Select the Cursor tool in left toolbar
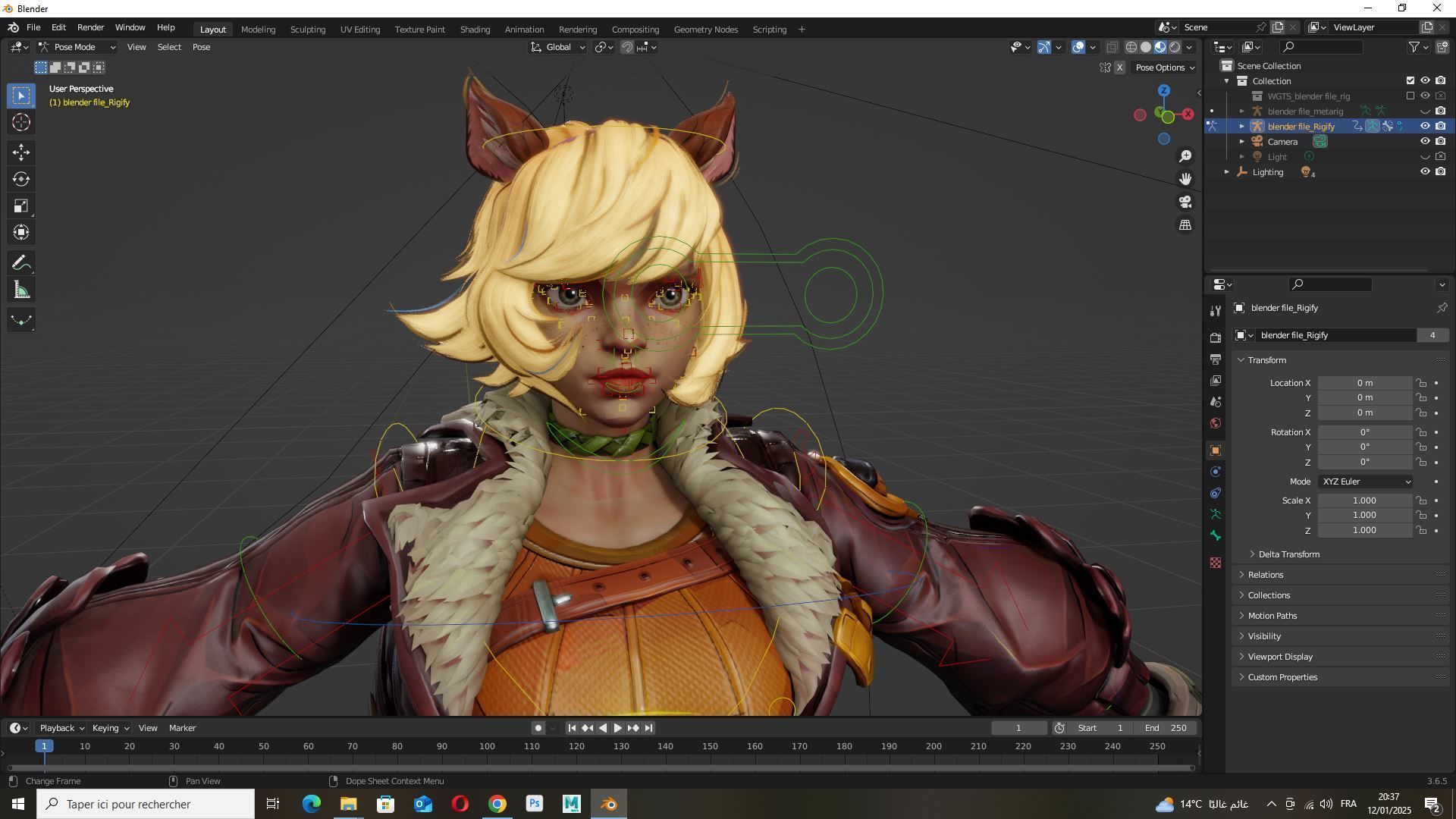The width and height of the screenshot is (1456, 819). pyautogui.click(x=21, y=122)
